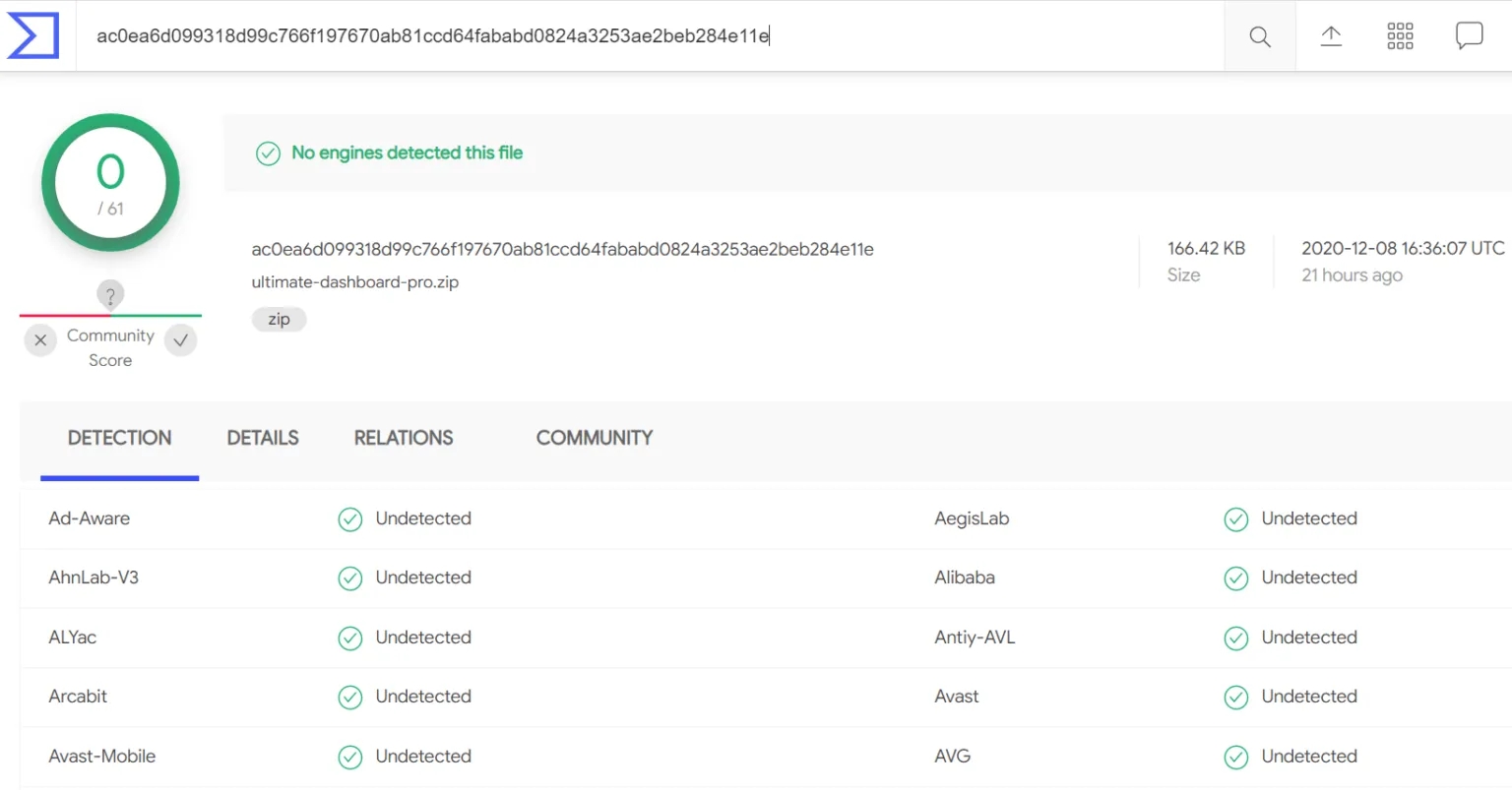Click the Alibaba engine name
The image size is (1512, 790).
pyautogui.click(x=965, y=577)
